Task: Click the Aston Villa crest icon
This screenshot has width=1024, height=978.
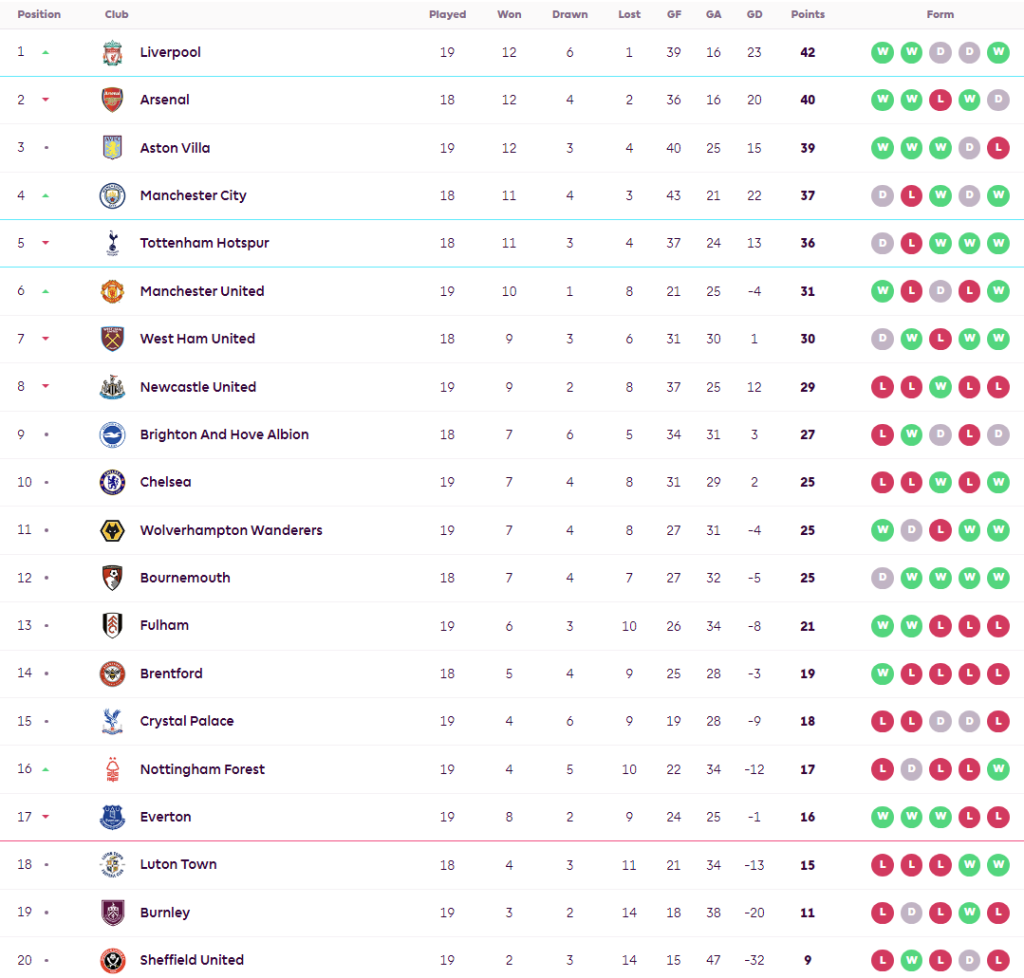Action: (x=112, y=148)
